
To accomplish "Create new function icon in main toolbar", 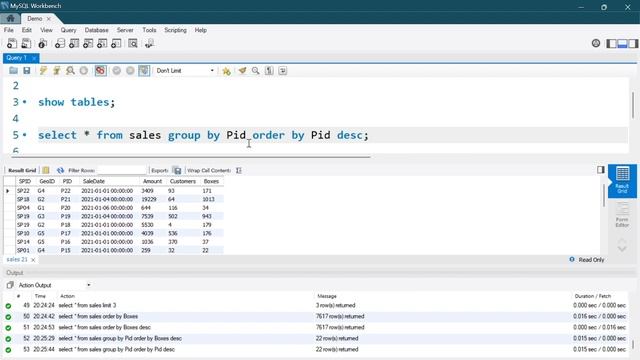I will pyautogui.click(x=116, y=43).
